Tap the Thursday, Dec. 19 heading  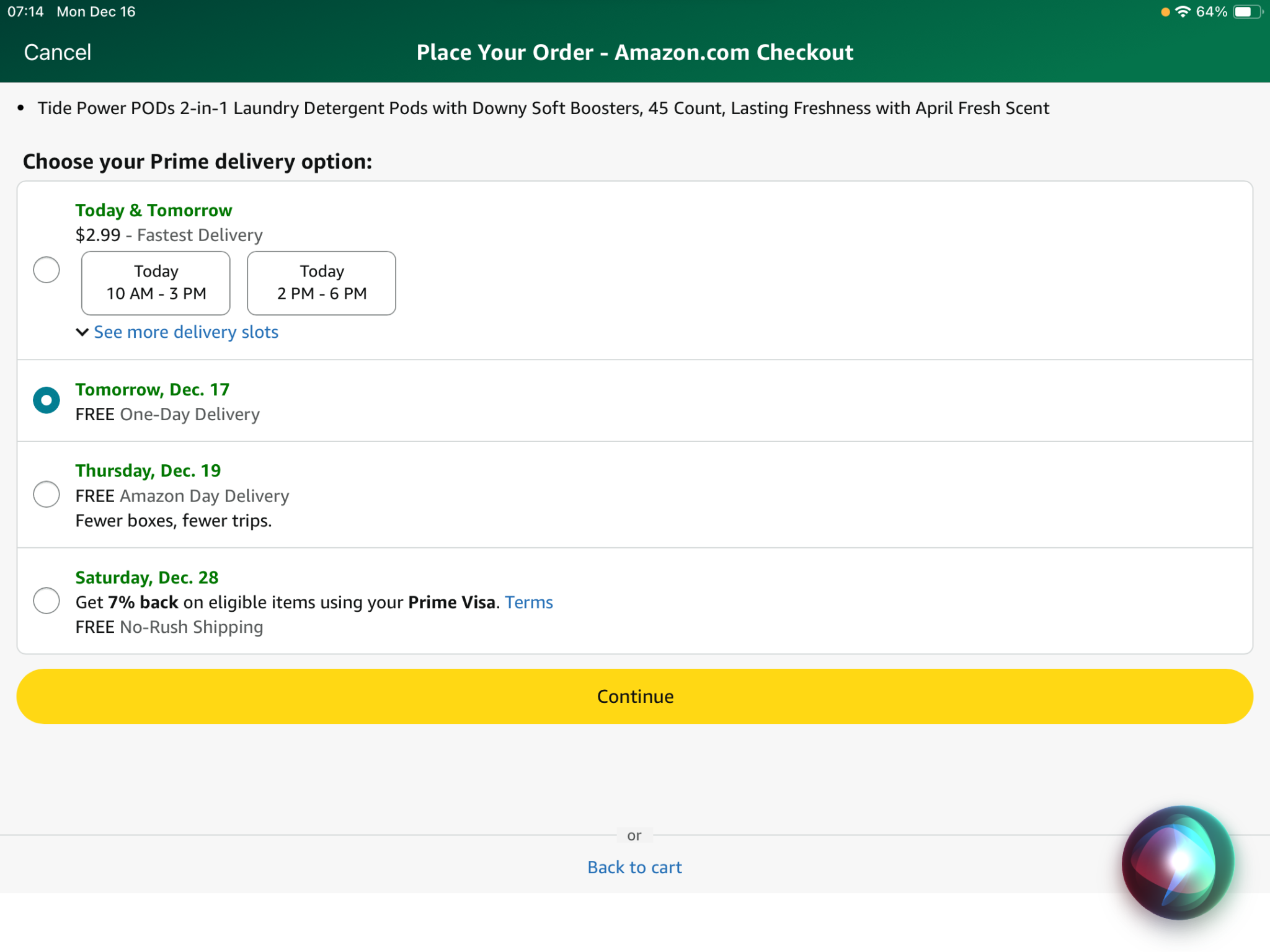tap(148, 471)
